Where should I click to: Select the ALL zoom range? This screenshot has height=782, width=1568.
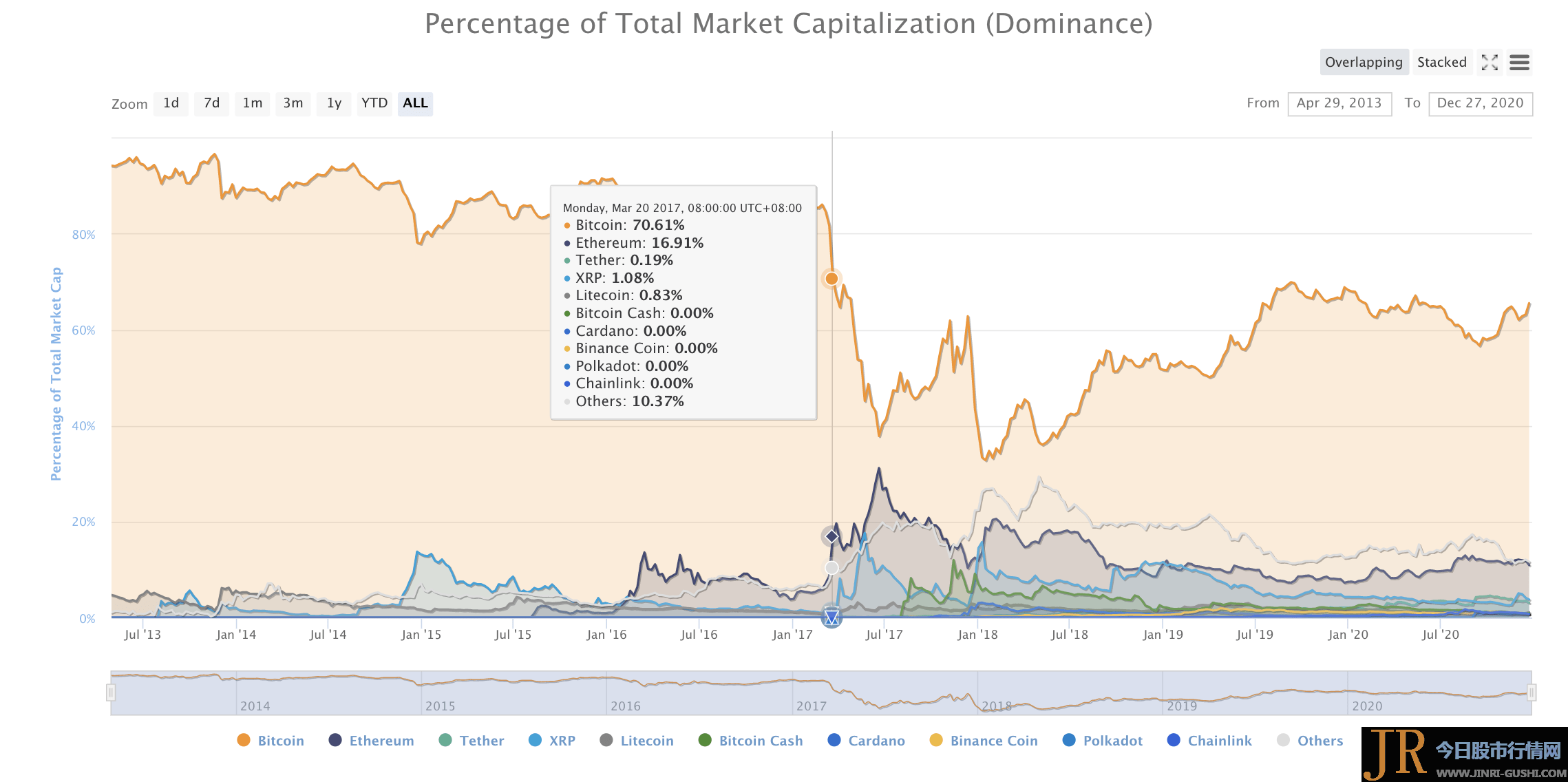415,103
